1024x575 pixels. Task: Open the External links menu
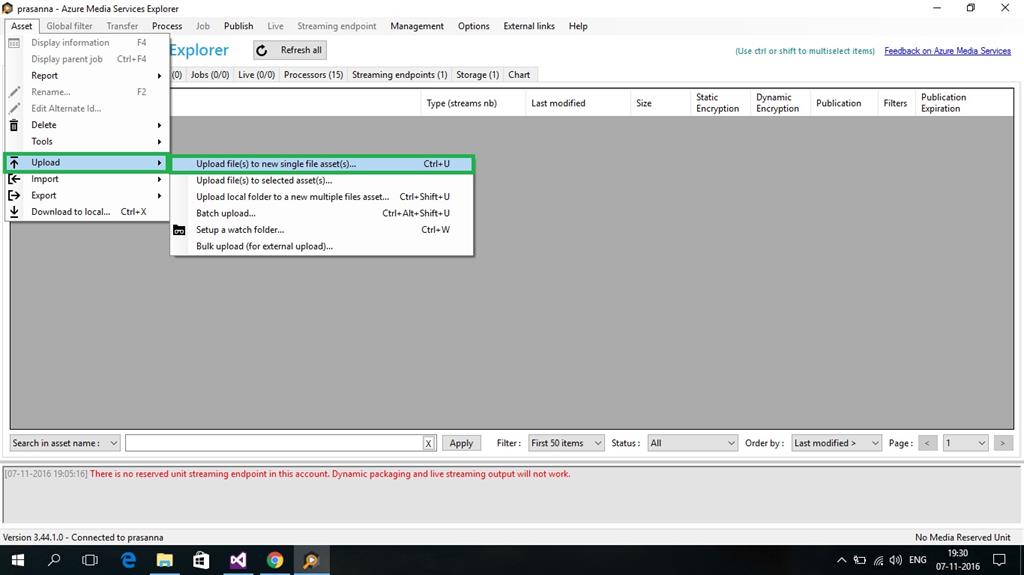point(529,26)
